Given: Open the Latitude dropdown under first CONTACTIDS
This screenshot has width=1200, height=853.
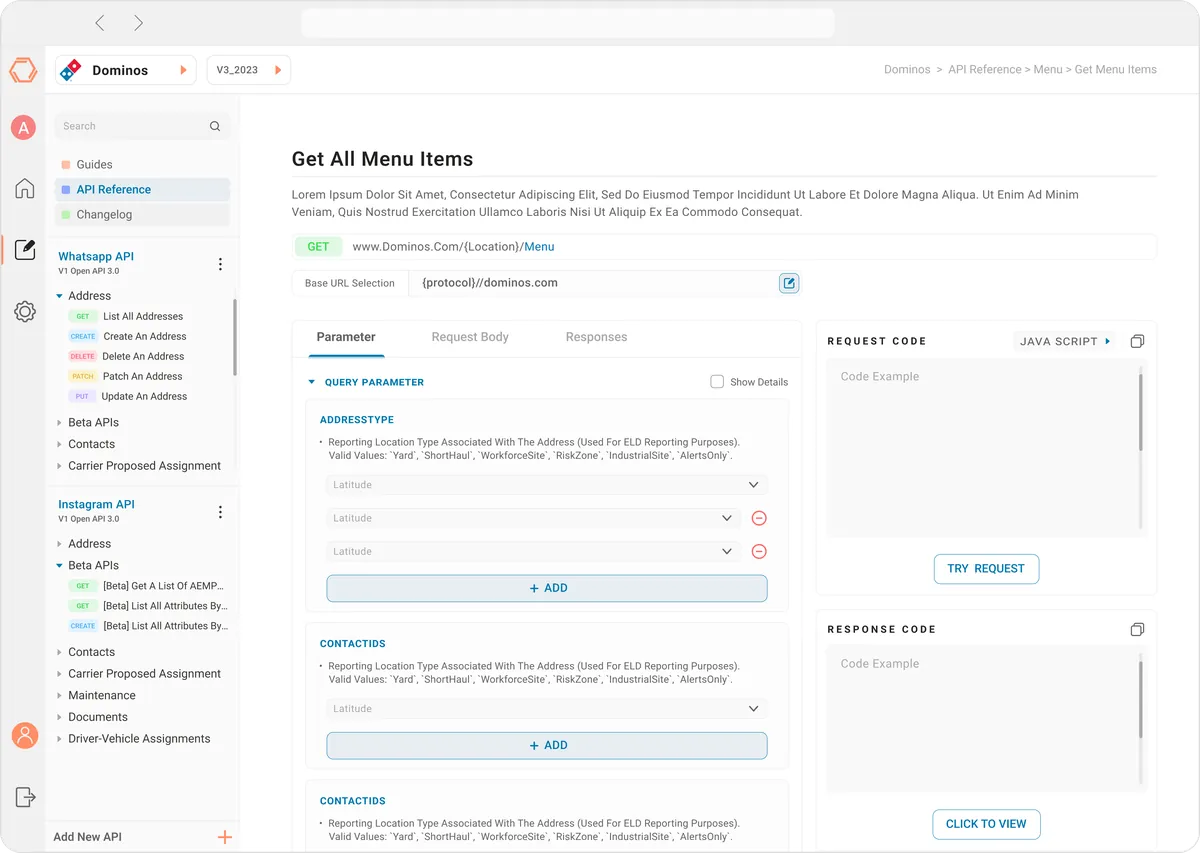Looking at the screenshot, I should [547, 709].
